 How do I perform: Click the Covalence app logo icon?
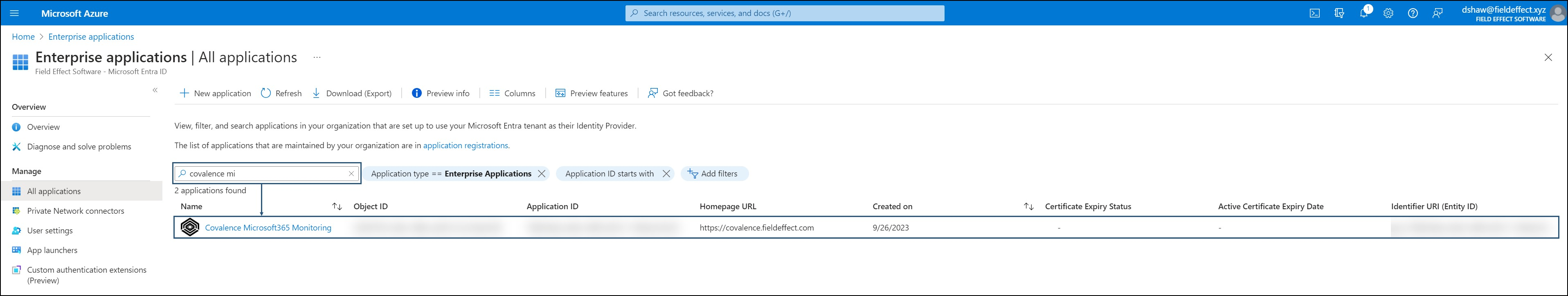coord(190,227)
